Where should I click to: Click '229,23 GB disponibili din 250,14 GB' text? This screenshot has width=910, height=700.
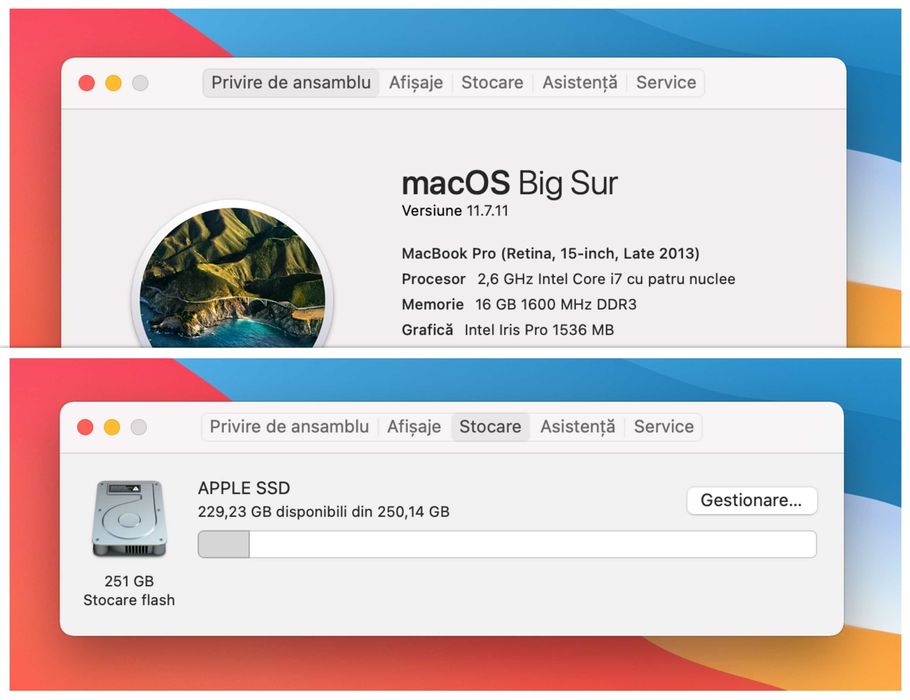pos(323,512)
